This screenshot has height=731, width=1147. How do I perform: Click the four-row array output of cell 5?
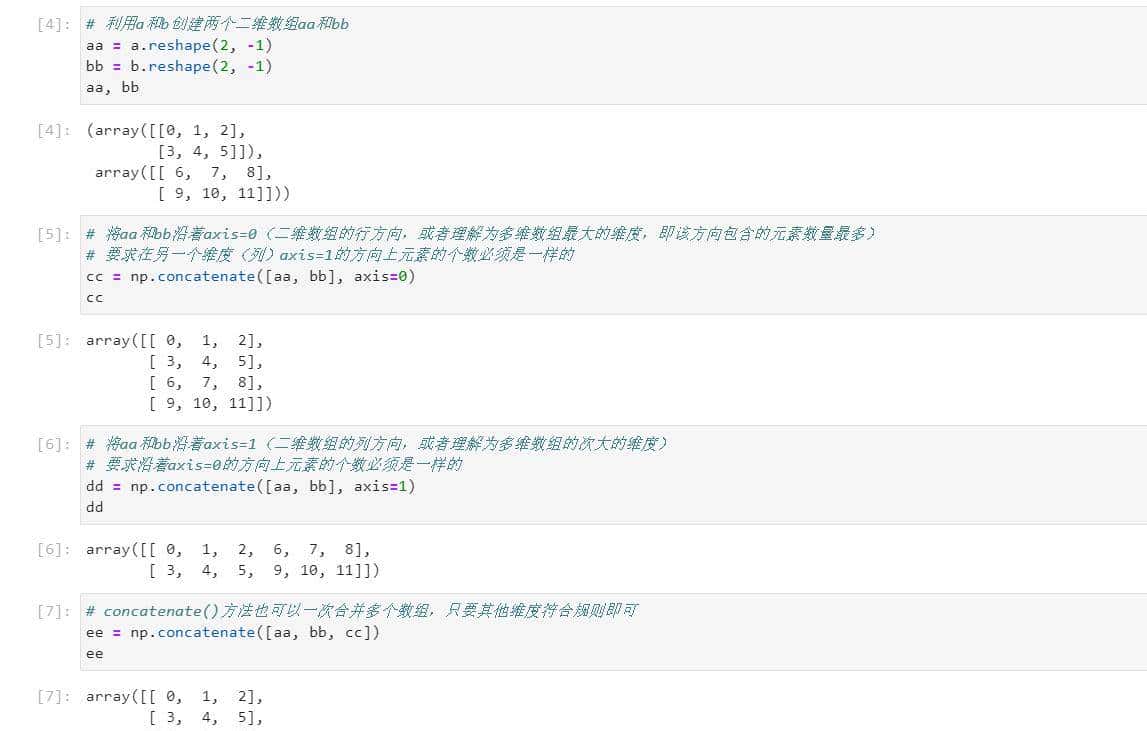click(x=200, y=372)
